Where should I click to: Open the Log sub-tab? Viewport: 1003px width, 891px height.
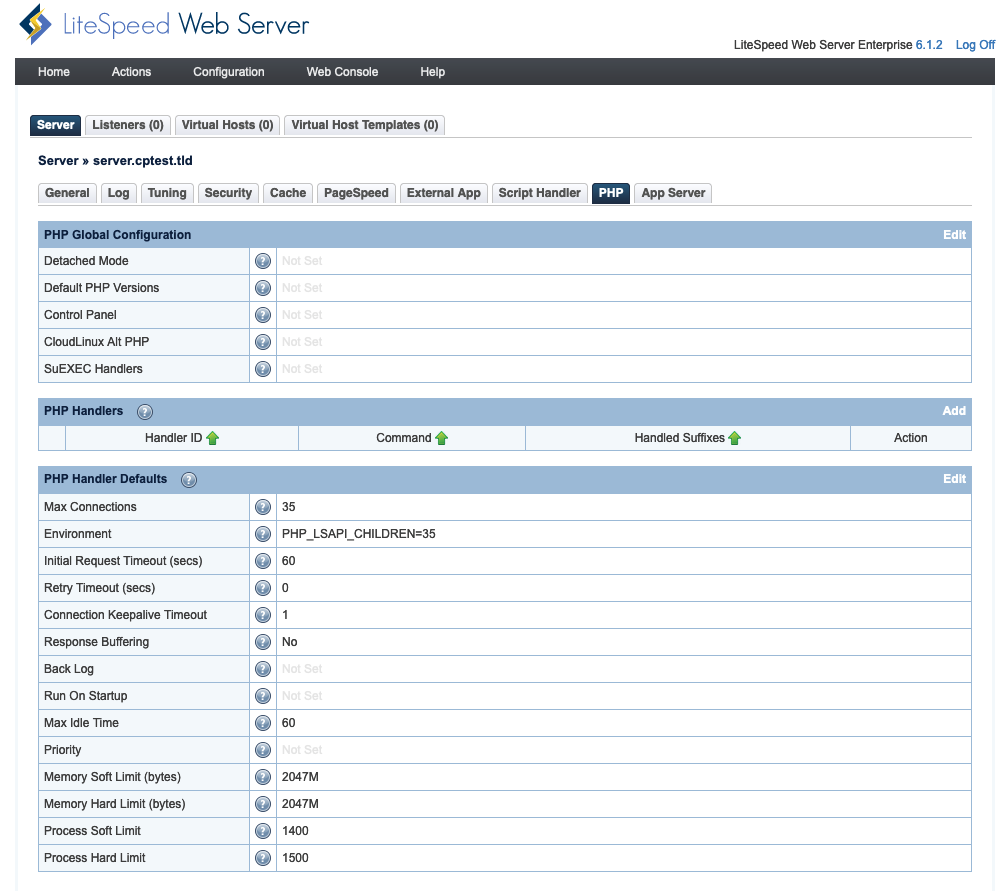pos(118,193)
